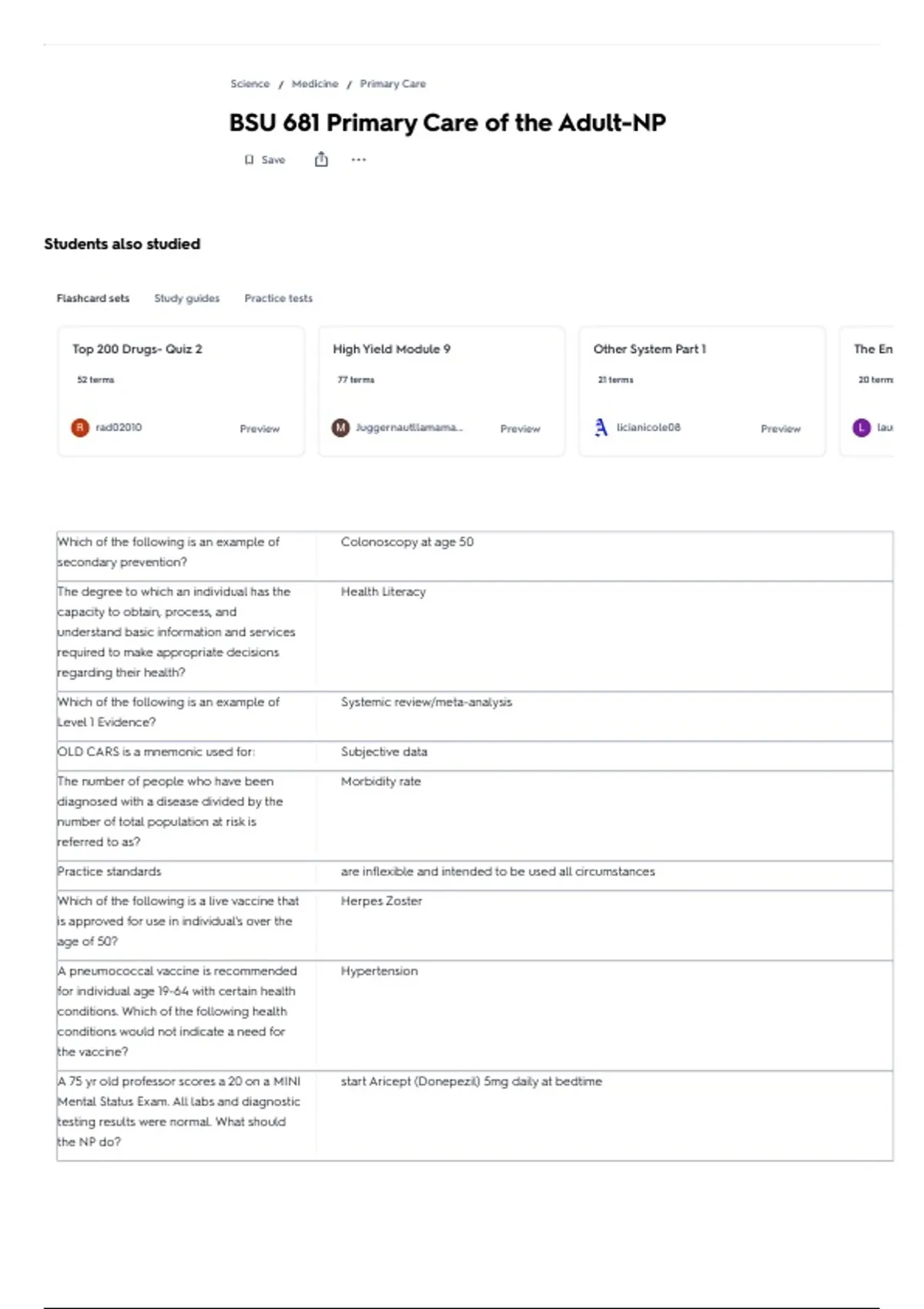924x1309 pixels.
Task: Open the three-dots more options menu
Action: pos(359,159)
